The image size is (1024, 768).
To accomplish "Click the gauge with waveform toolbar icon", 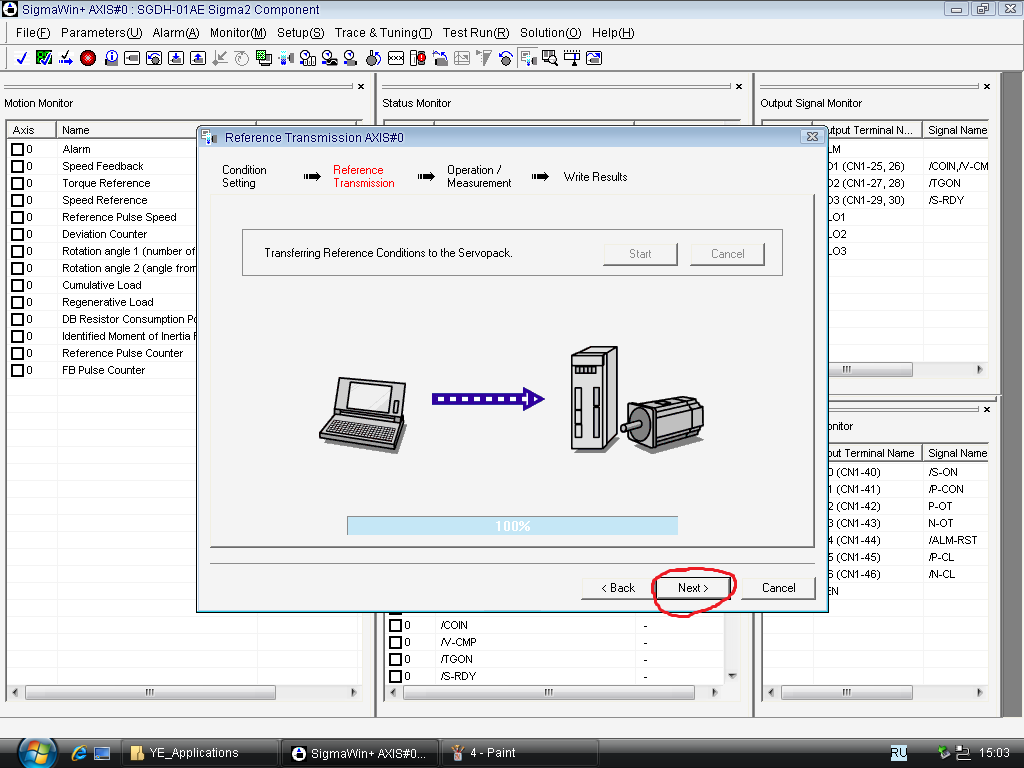I will click(x=330, y=58).
